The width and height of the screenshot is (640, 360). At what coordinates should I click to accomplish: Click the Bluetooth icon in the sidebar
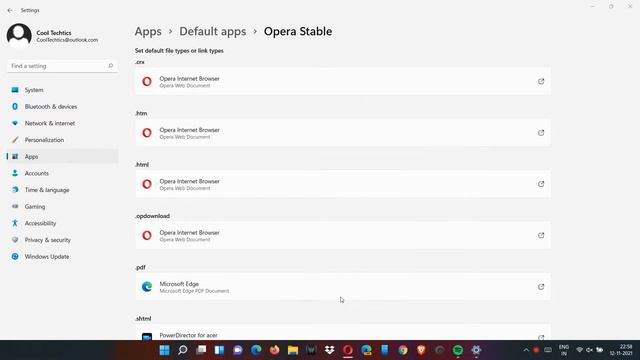pyautogui.click(x=15, y=107)
